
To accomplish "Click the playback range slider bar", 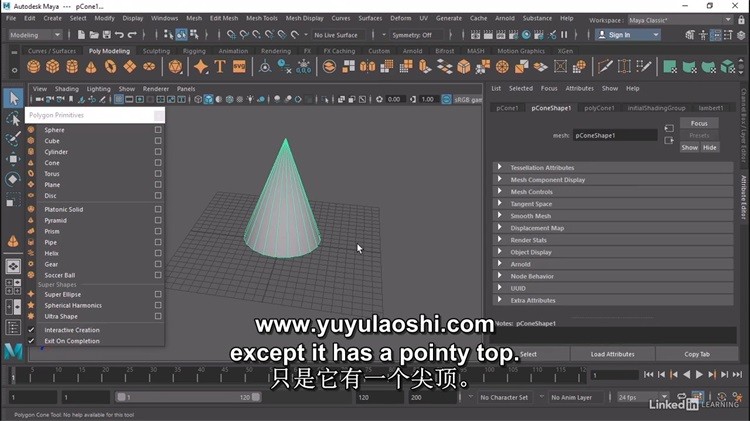I will 188,397.
